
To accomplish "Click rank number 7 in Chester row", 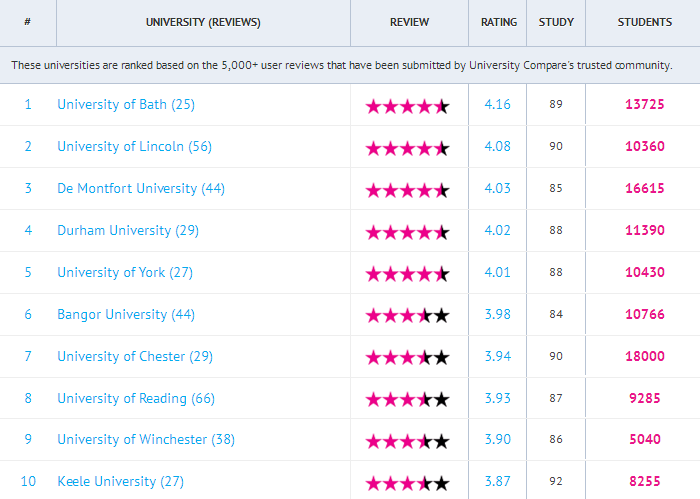I will 28,356.
